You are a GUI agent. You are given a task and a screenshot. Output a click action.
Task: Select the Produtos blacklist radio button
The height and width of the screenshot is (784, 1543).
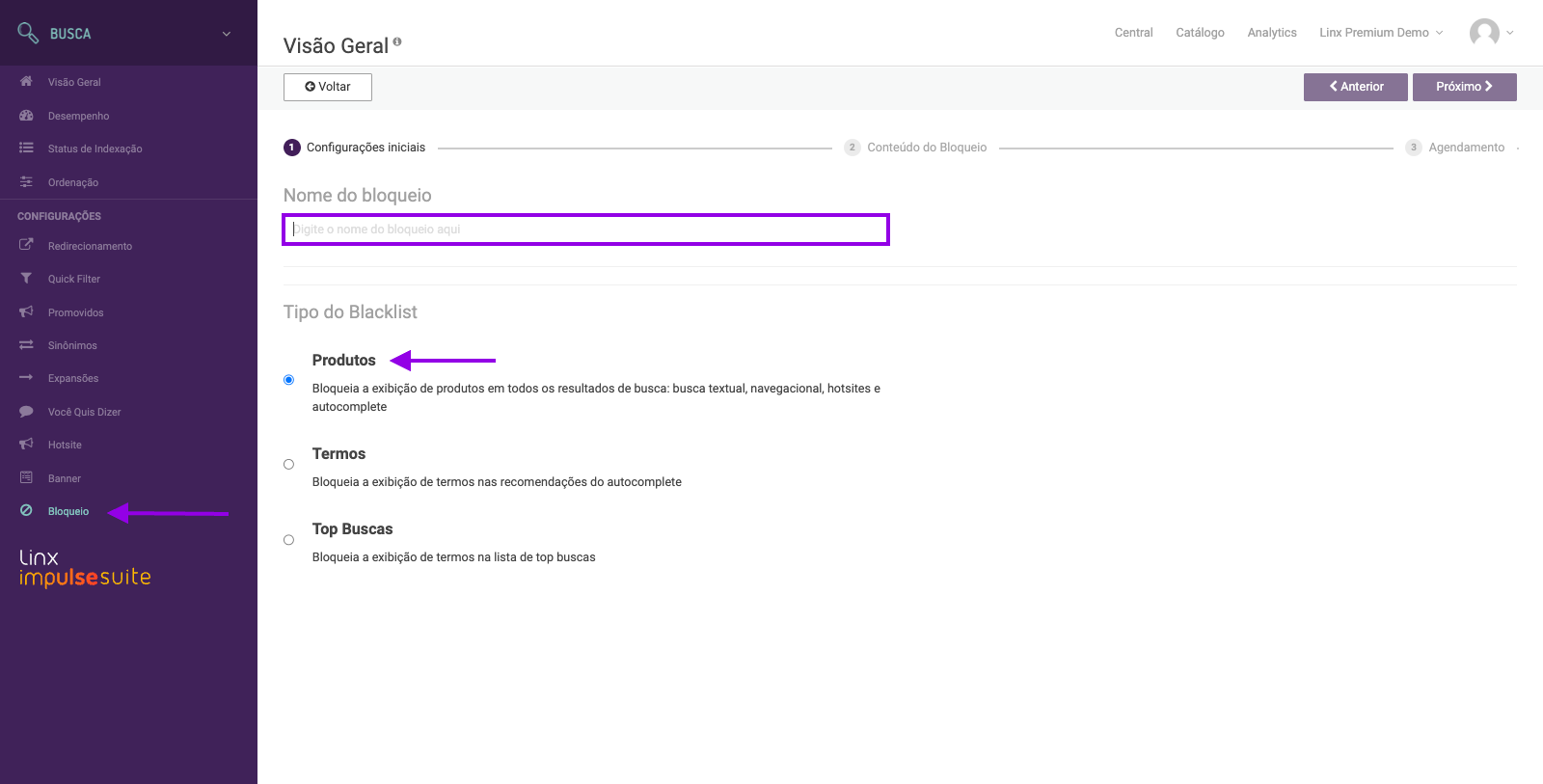[x=288, y=380]
